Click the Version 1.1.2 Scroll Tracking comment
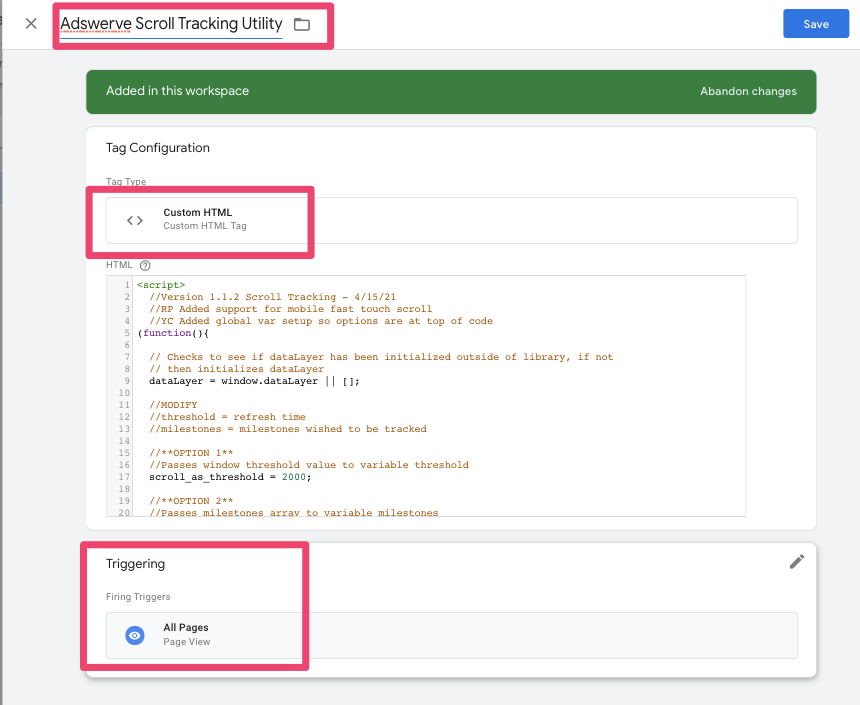 [x=272, y=297]
